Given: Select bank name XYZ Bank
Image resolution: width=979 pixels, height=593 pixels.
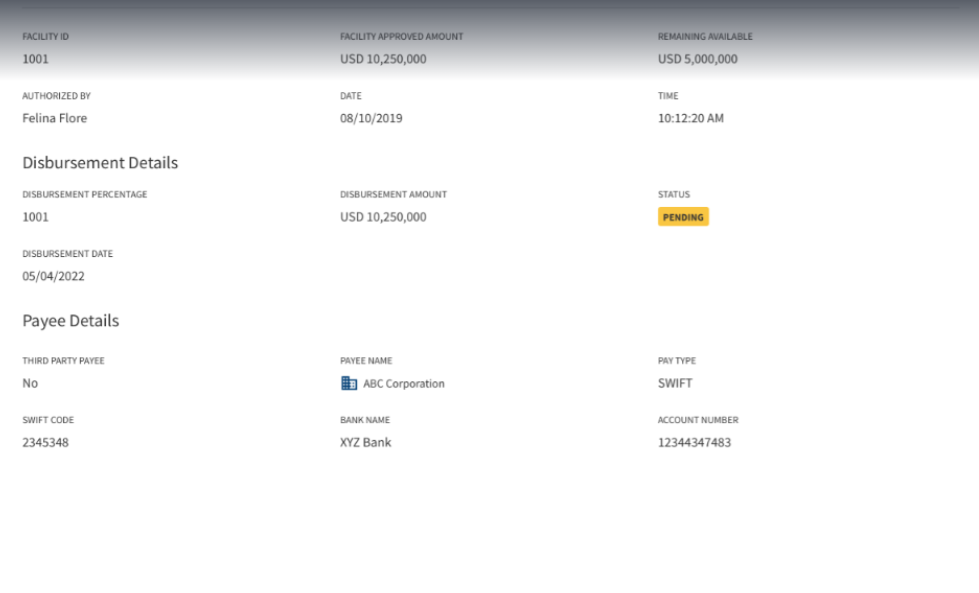Looking at the screenshot, I should click(366, 442).
